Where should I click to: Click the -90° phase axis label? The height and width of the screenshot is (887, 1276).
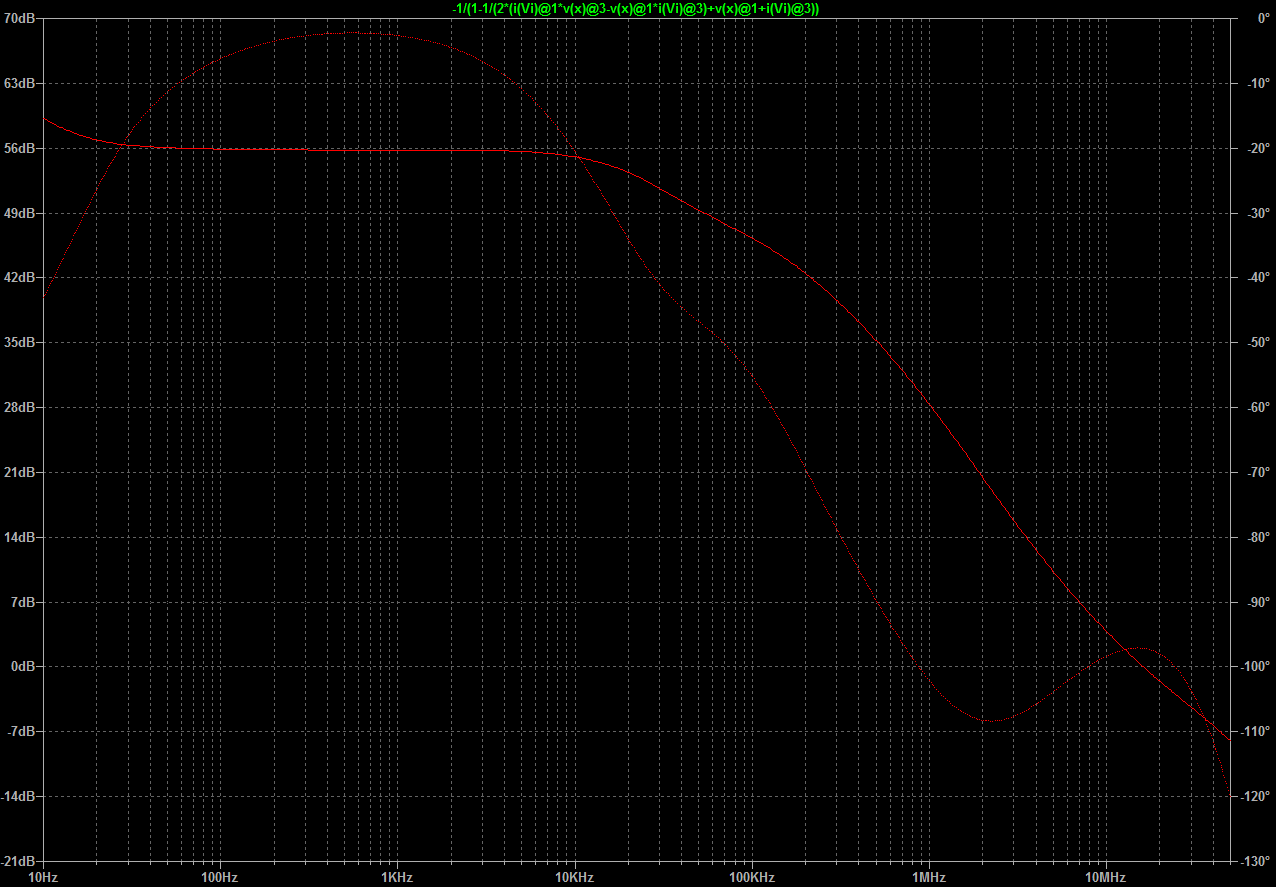[1256, 602]
